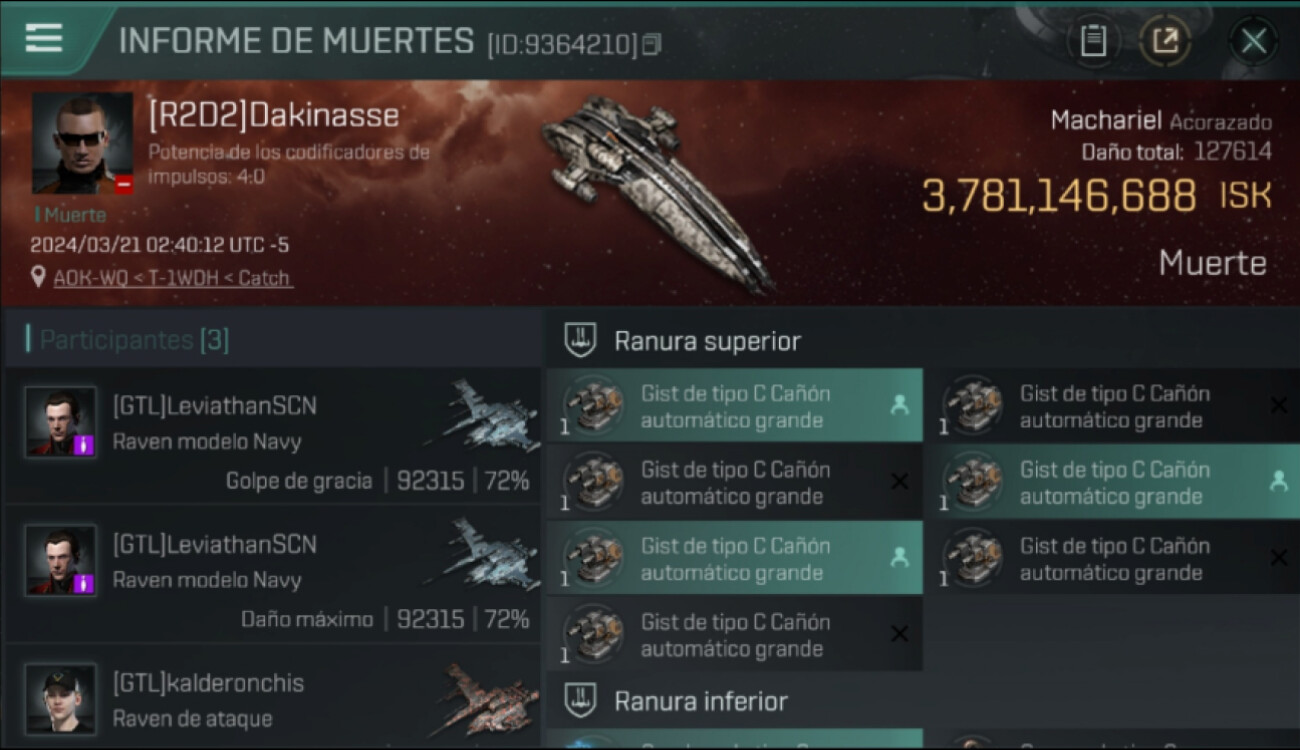Tap the Ranura superior shield icon
Screen dimensions: 1300x750
(580, 341)
